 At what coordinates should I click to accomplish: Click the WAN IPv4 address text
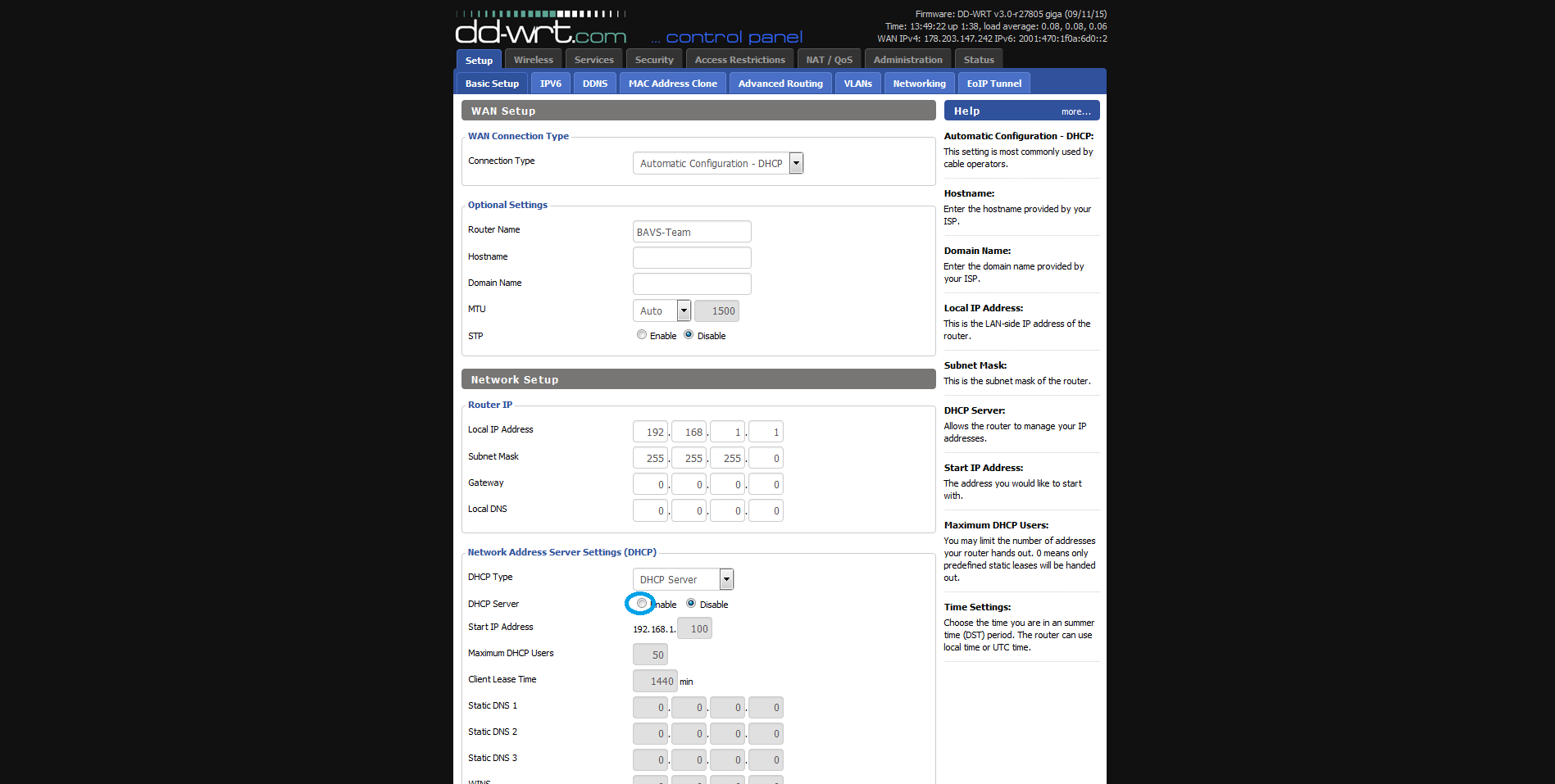[x=934, y=39]
